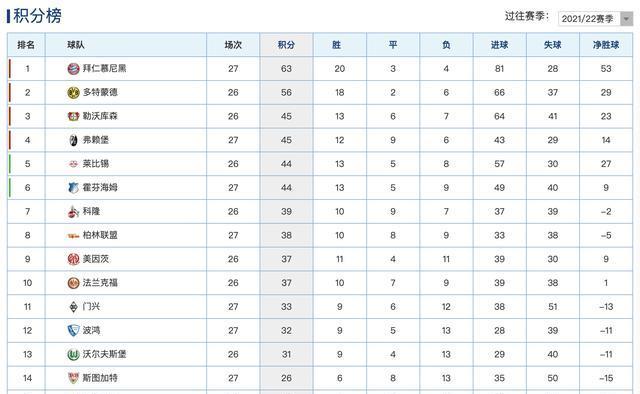Image resolution: width=640 pixels, height=394 pixels.
Task: Click the Dortmund club logo
Action: pyautogui.click(x=73, y=93)
